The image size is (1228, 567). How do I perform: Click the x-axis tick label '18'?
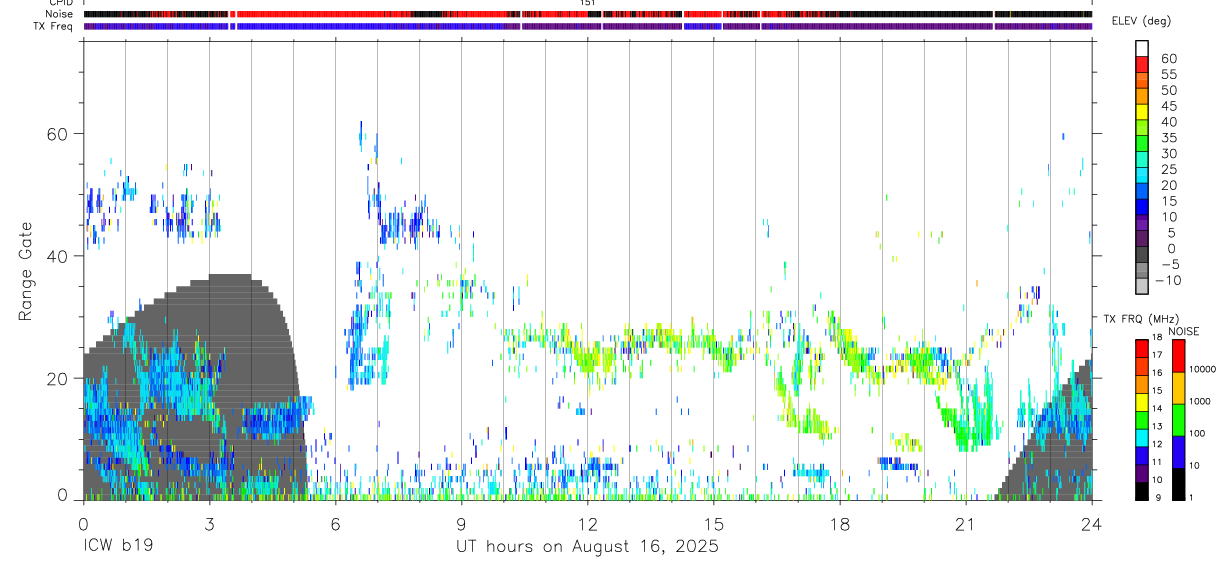pos(839,524)
